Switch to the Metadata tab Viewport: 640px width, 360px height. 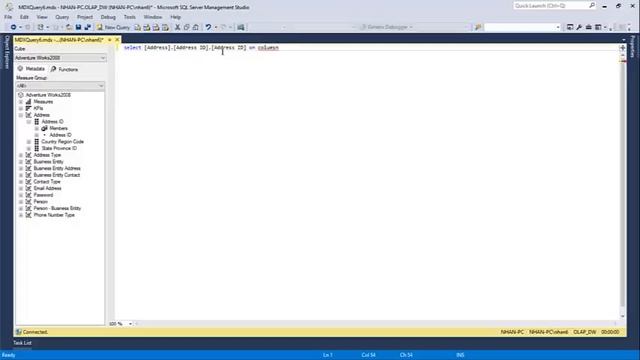click(x=31, y=69)
